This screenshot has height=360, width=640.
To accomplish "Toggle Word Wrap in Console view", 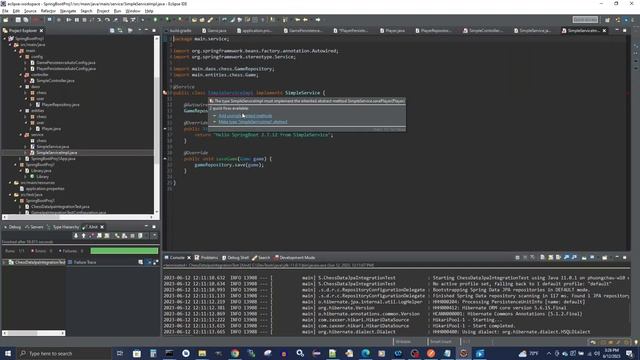I will (x=558, y=258).
